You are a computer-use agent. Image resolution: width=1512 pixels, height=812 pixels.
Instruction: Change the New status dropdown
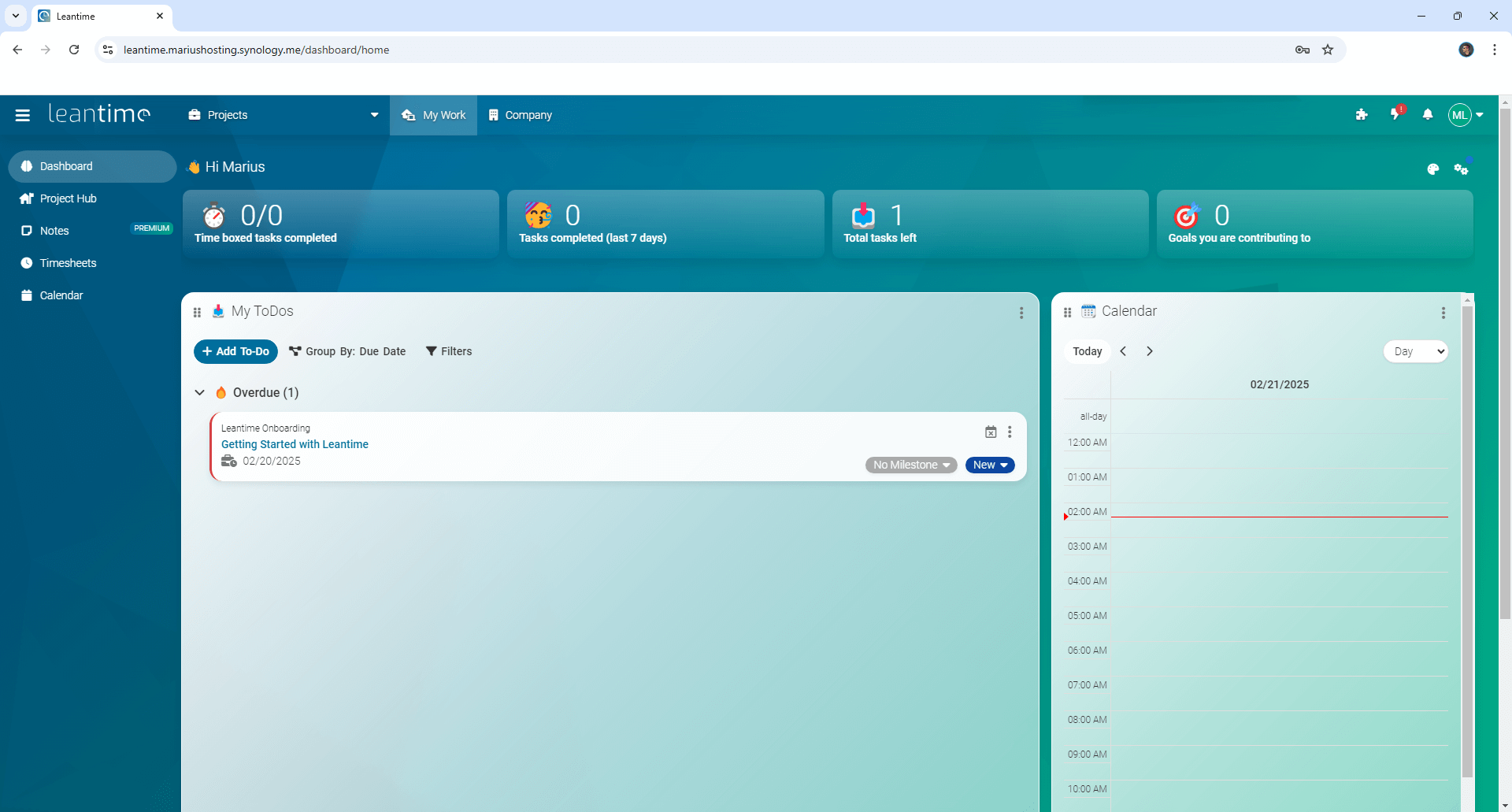pos(990,465)
